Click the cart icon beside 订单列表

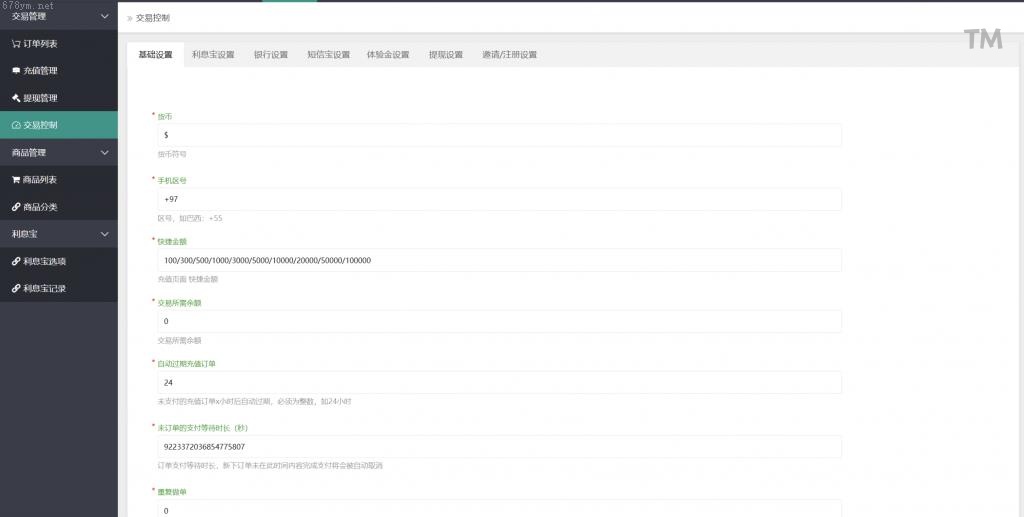coord(16,44)
